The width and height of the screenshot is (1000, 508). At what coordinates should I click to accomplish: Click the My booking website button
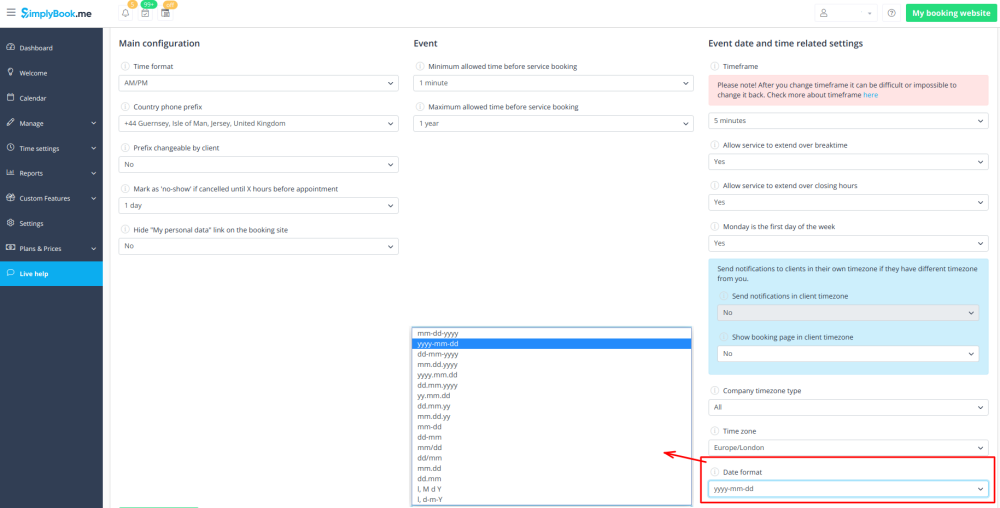click(949, 13)
